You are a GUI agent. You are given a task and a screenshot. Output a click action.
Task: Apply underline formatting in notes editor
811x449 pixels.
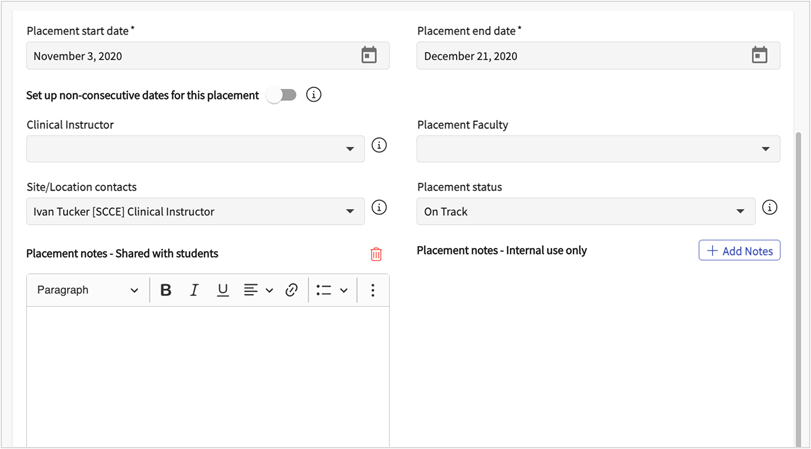(222, 290)
